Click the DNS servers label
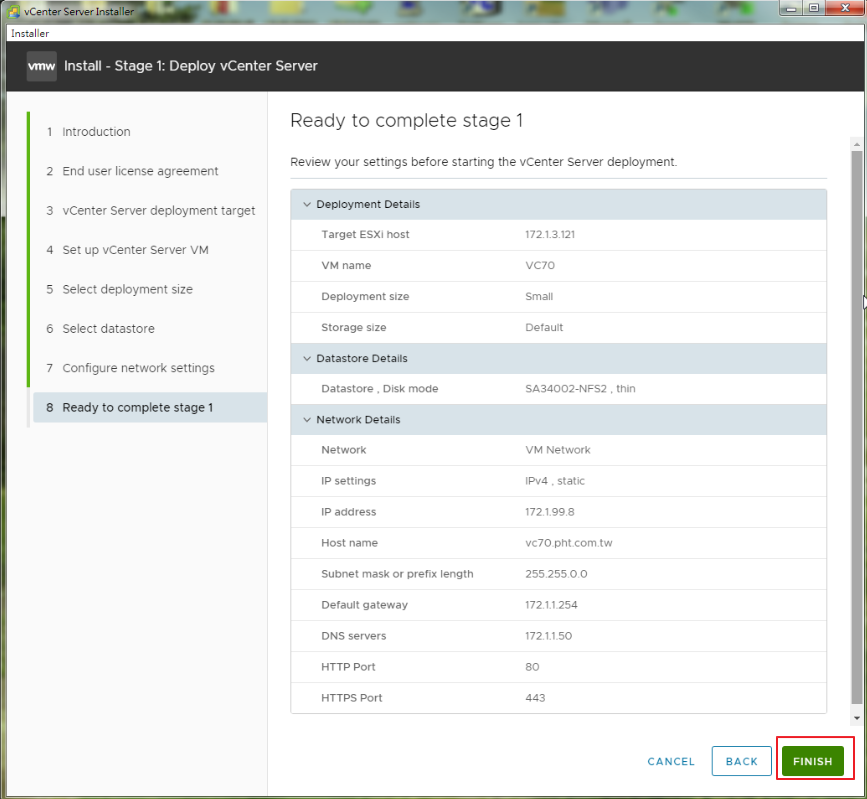 [x=353, y=636]
